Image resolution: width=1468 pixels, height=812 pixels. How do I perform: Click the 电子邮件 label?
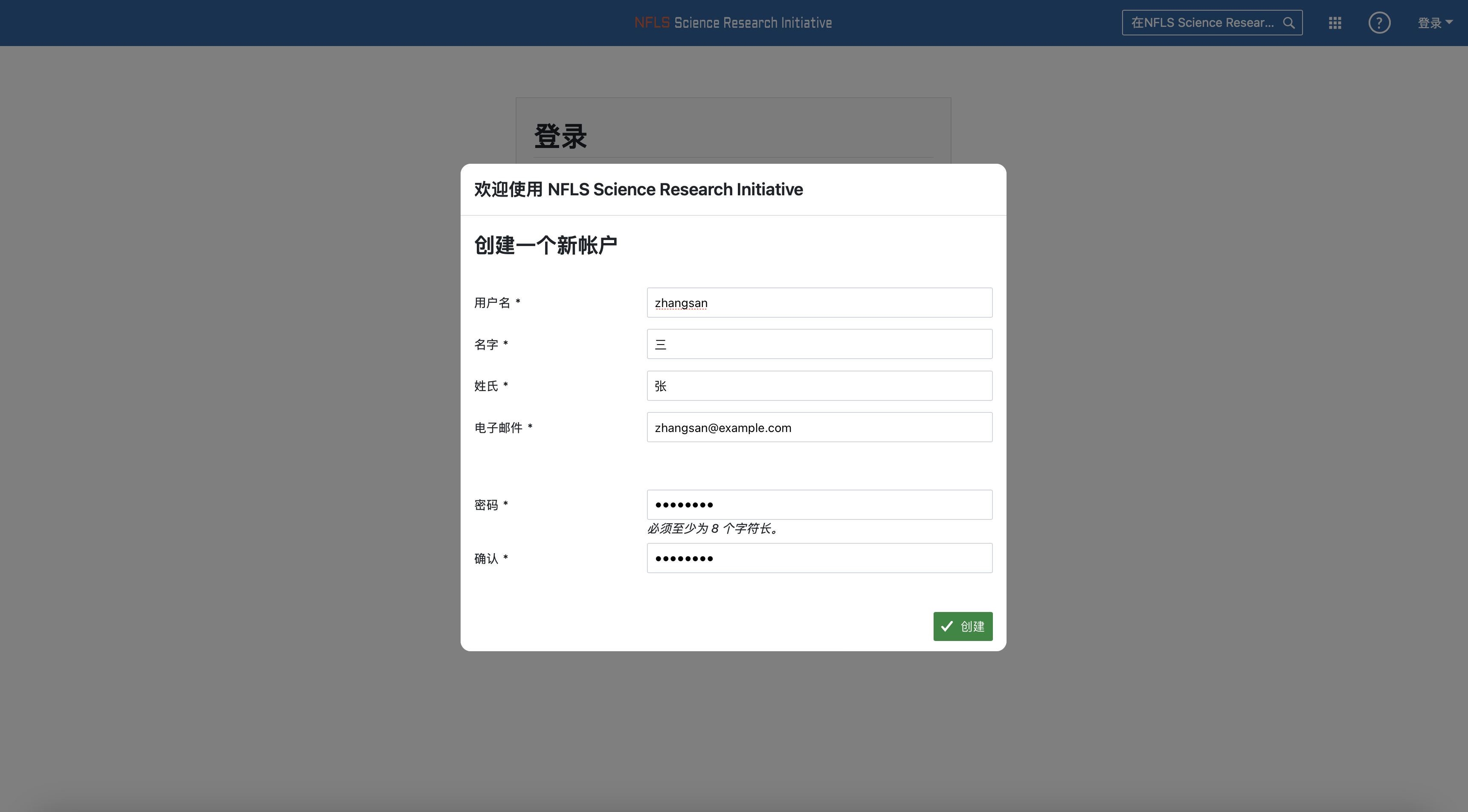click(498, 427)
